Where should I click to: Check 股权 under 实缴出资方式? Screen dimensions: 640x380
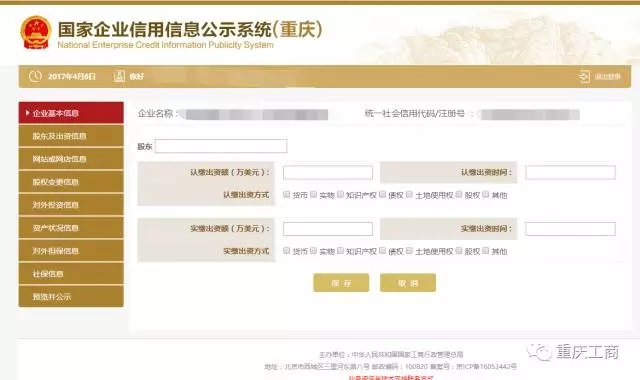[x=459, y=250]
